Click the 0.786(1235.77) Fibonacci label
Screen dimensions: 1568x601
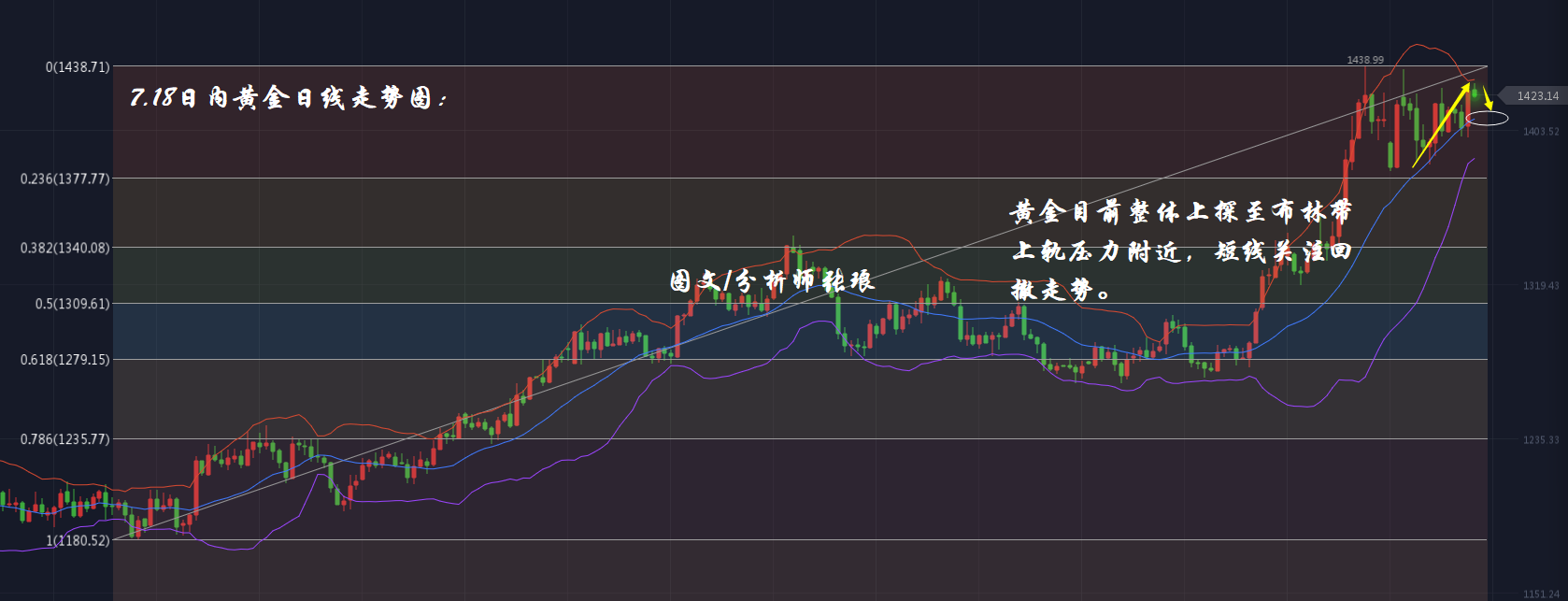[64, 439]
